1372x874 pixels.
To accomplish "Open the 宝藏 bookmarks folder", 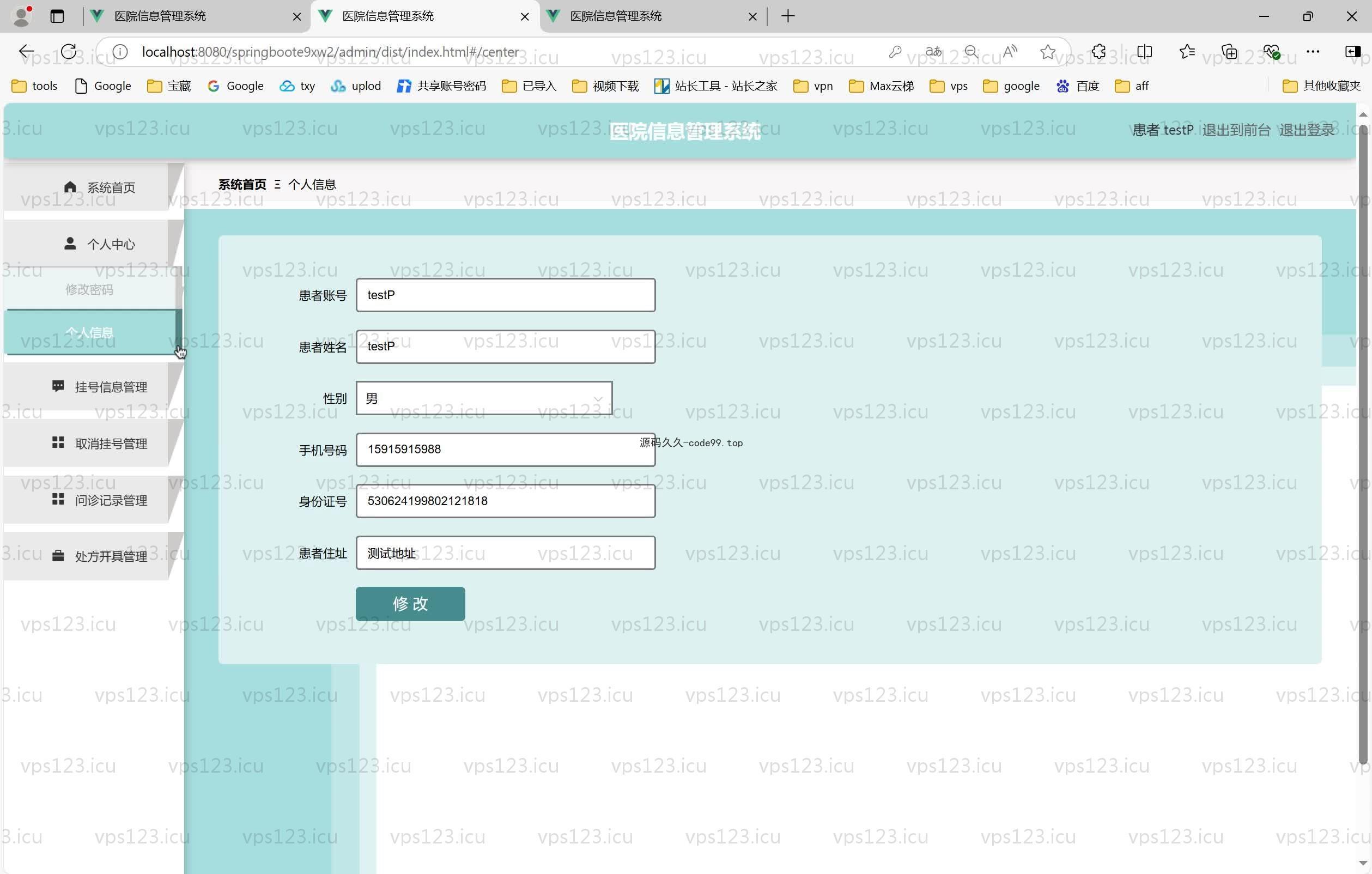I will click(x=169, y=86).
